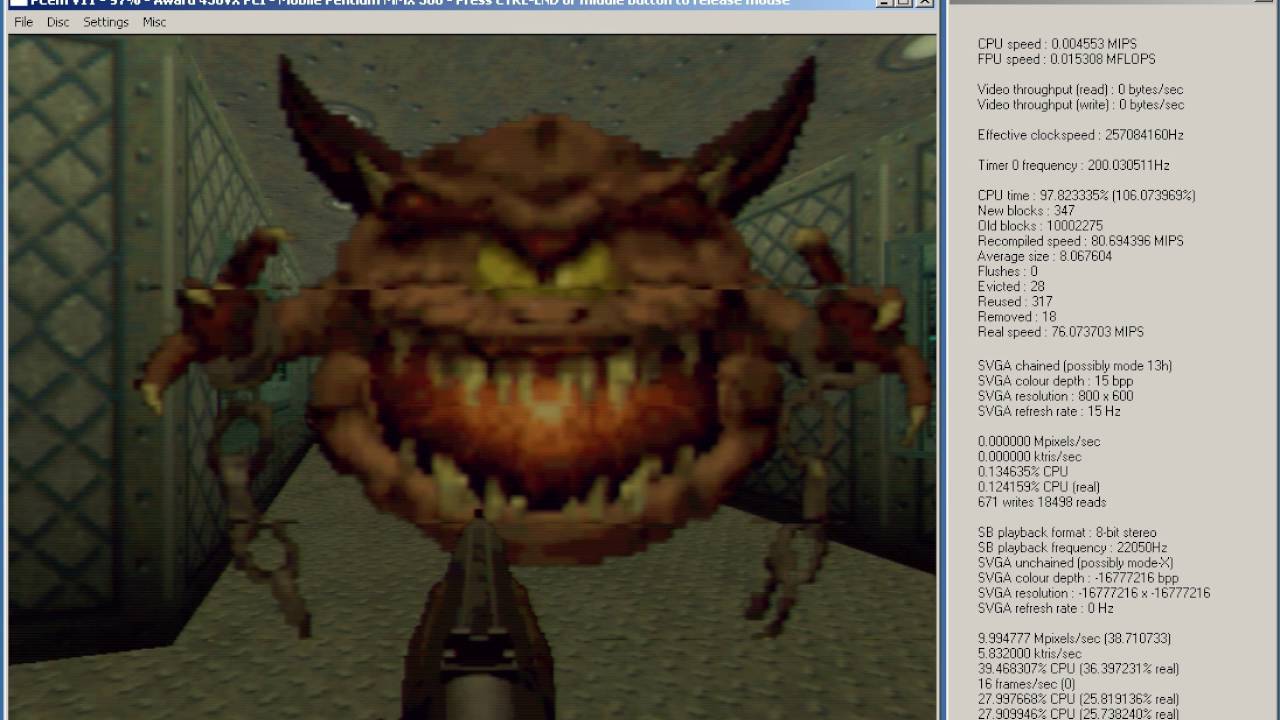1280x720 pixels.
Task: Select '9.994777 Mpixels/sec (38.710733)'
Action: coord(1074,638)
